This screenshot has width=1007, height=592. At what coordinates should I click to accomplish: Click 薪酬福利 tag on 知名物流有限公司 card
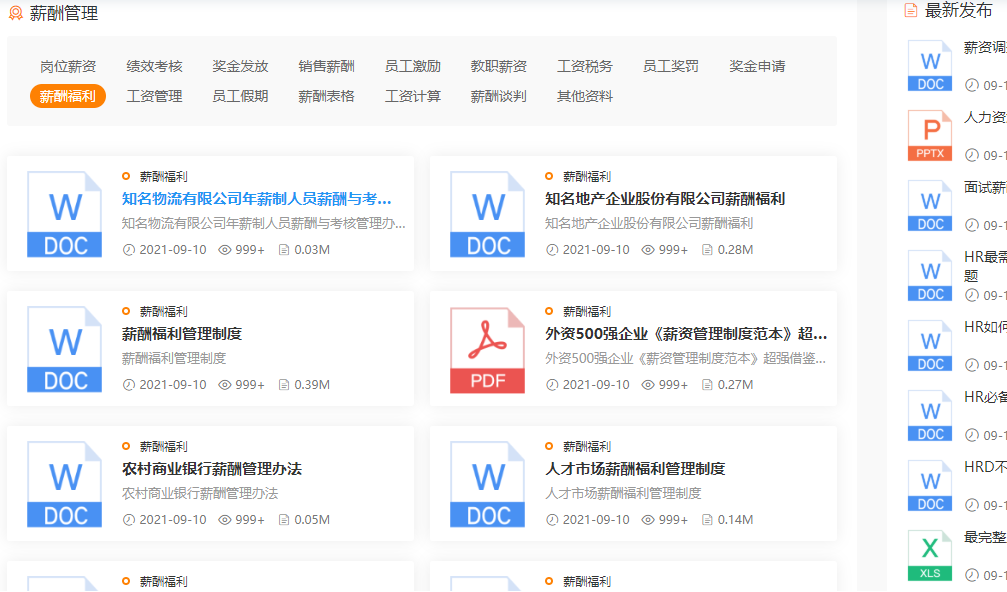click(x=164, y=177)
